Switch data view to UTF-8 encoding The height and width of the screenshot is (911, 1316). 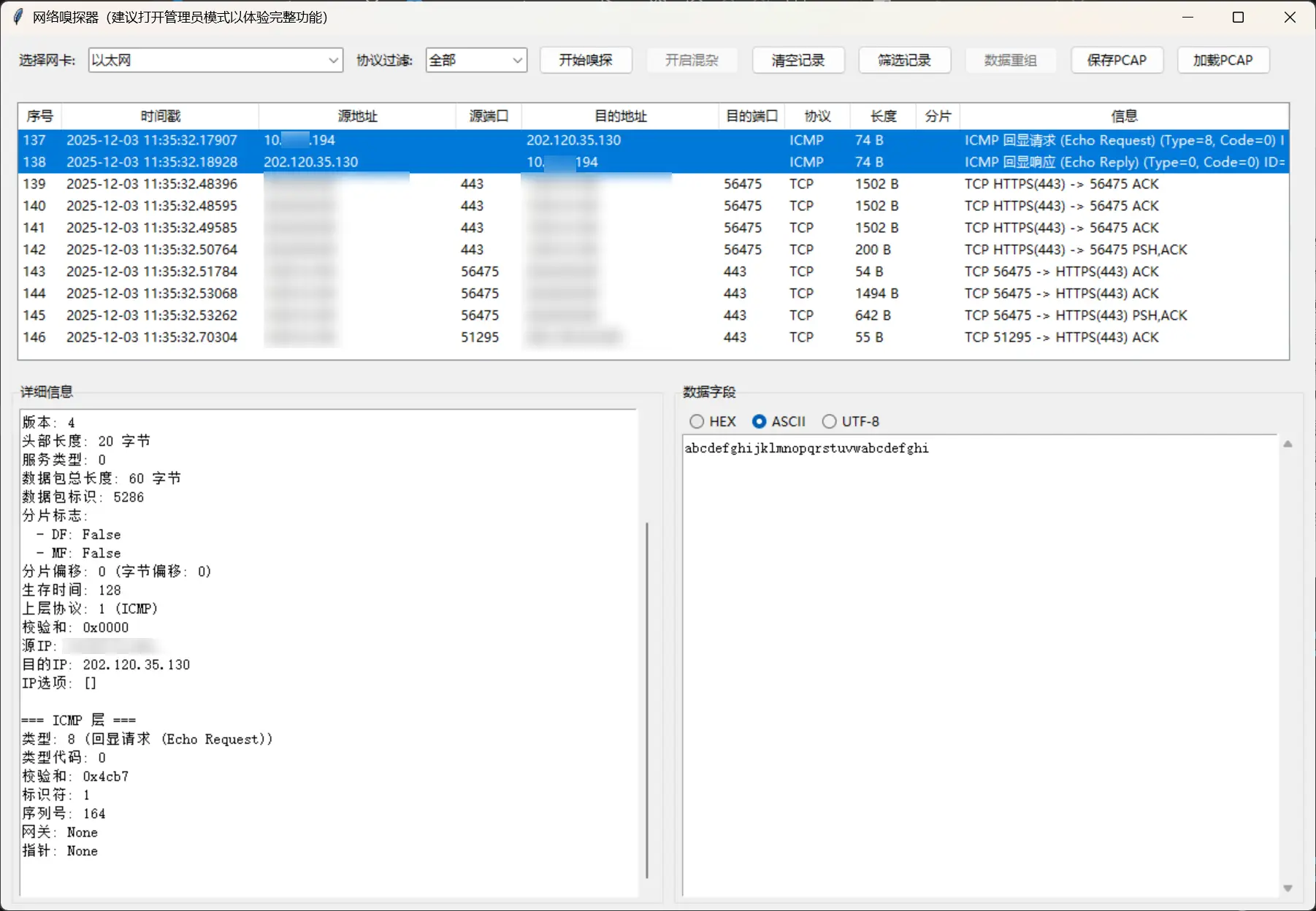829,421
